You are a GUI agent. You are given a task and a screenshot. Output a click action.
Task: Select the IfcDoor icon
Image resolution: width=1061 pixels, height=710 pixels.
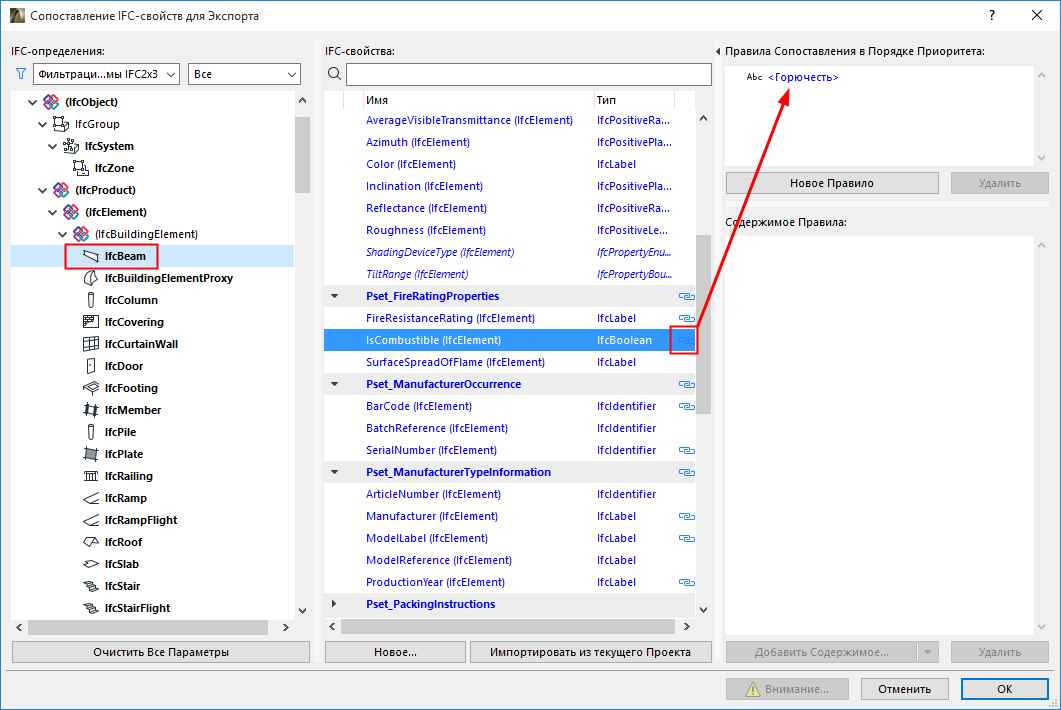click(x=91, y=366)
